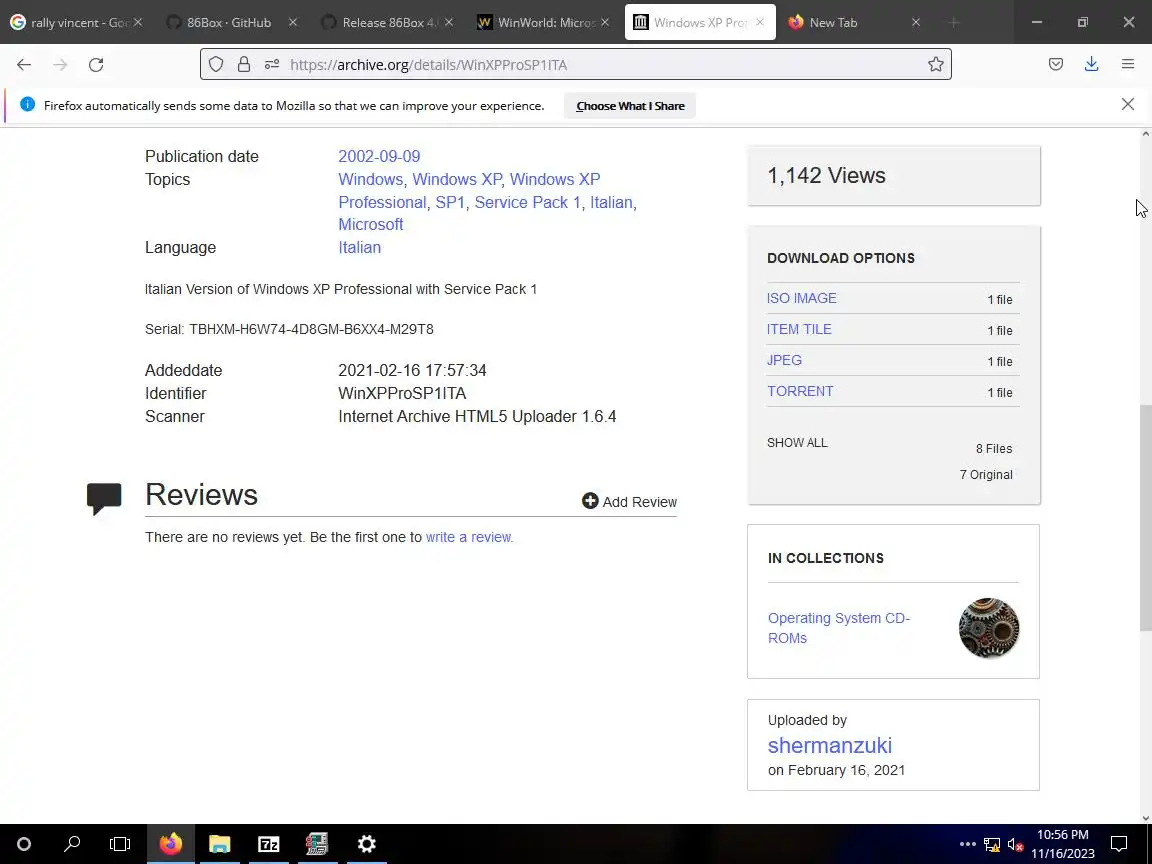The image size is (1152, 864).
Task: Open a new browser tab
Action: pos(954,23)
